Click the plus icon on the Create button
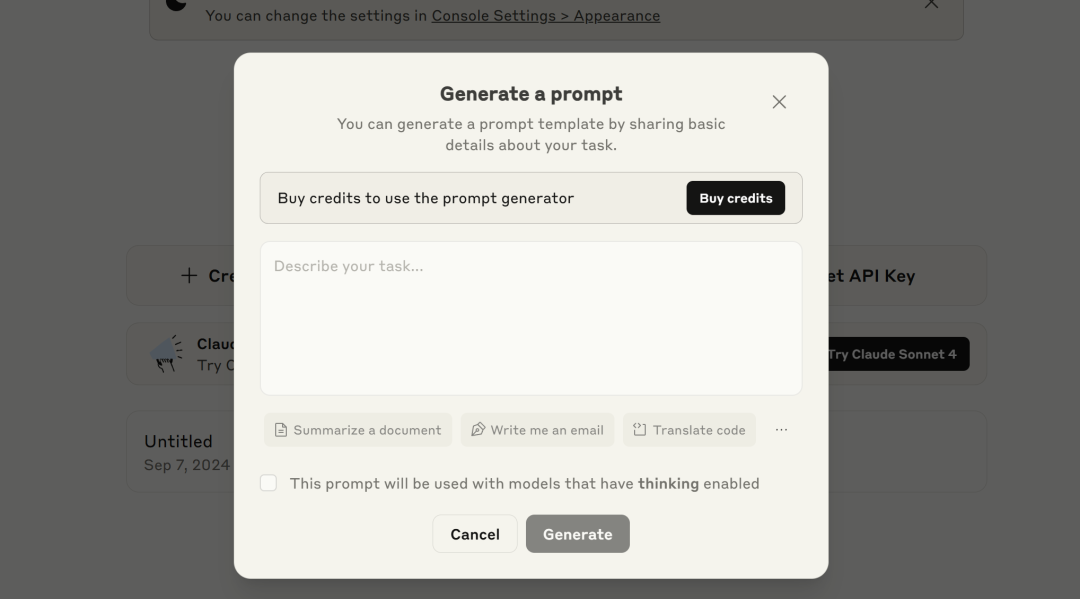The width and height of the screenshot is (1080, 599). [189, 276]
